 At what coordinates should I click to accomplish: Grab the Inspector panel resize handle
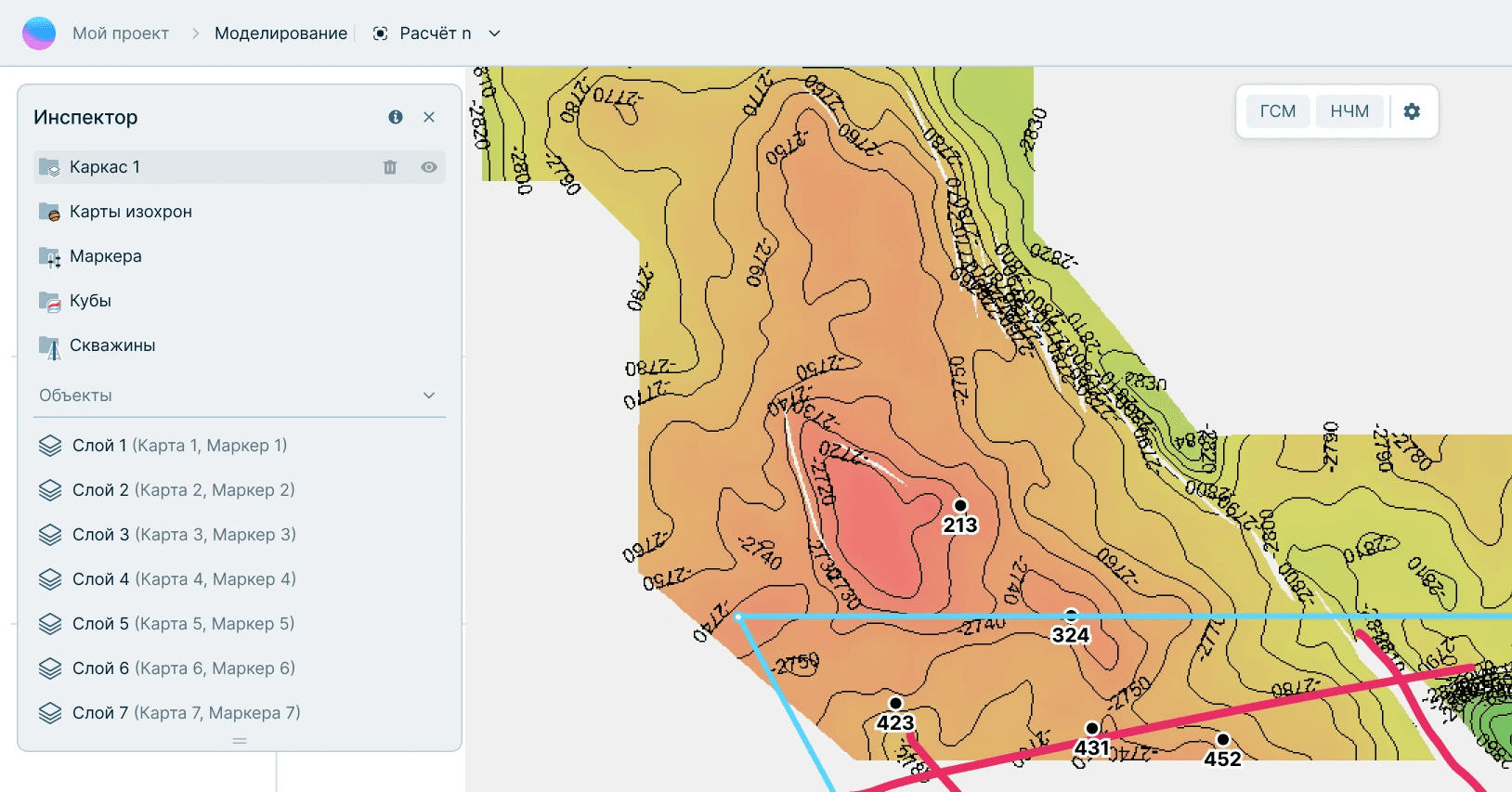[240, 741]
